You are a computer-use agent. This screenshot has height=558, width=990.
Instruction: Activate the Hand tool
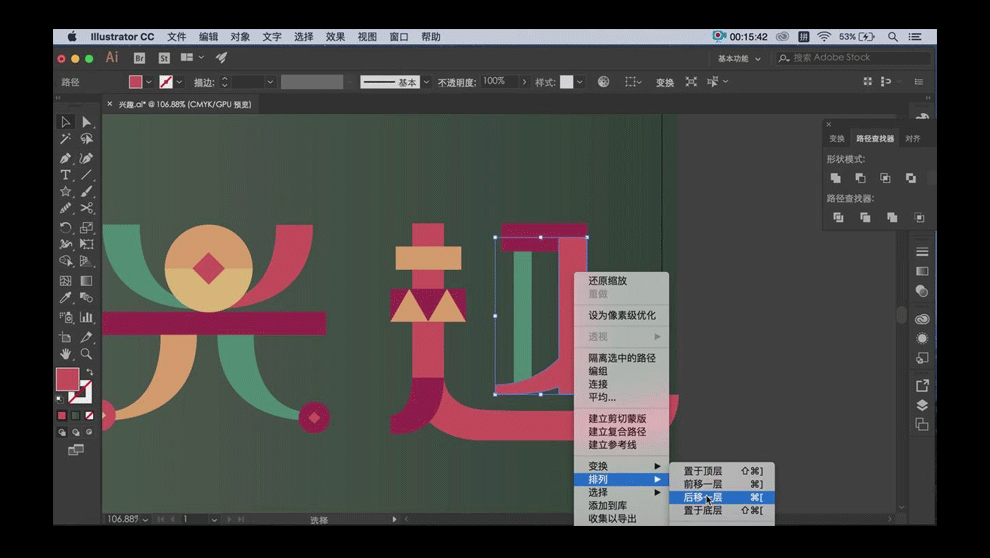pos(66,354)
